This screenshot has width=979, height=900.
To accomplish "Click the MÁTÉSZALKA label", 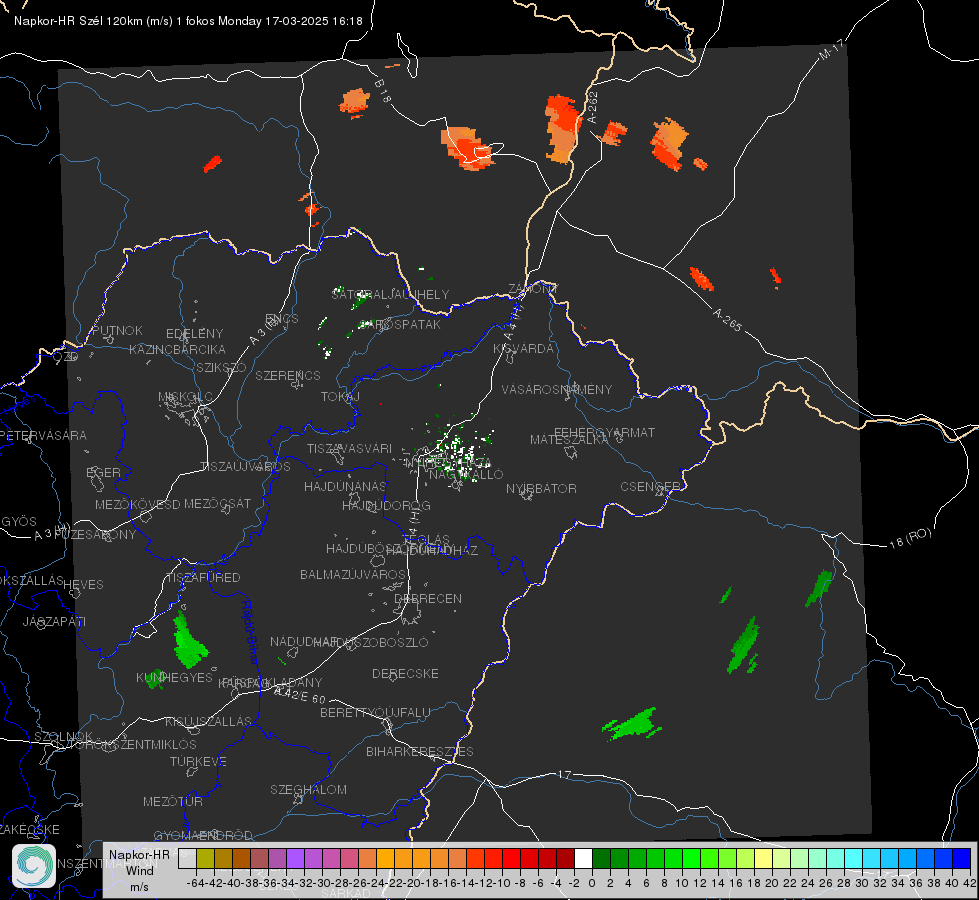I will click(x=569, y=440).
